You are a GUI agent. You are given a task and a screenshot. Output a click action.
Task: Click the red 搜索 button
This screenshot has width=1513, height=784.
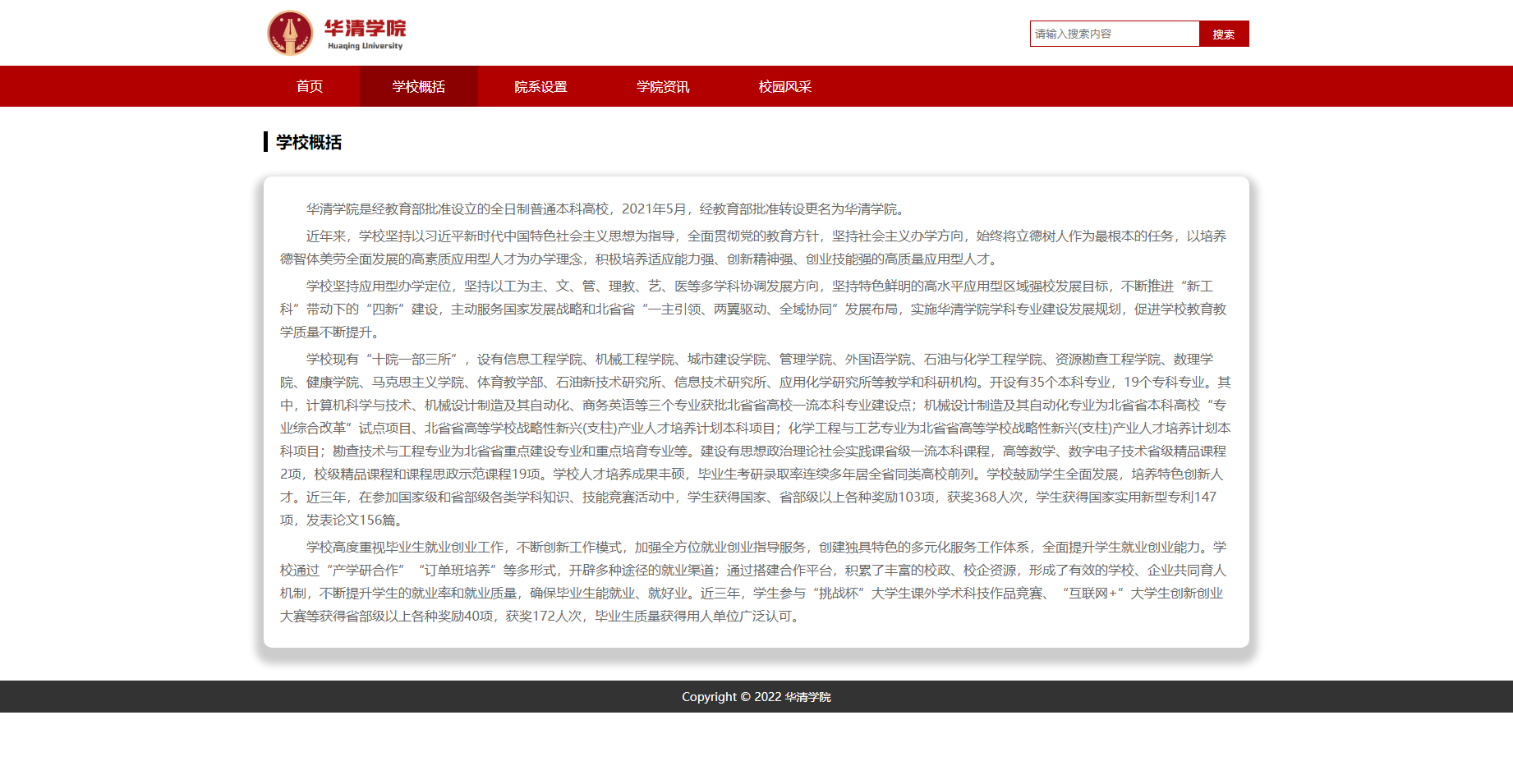tap(1224, 34)
